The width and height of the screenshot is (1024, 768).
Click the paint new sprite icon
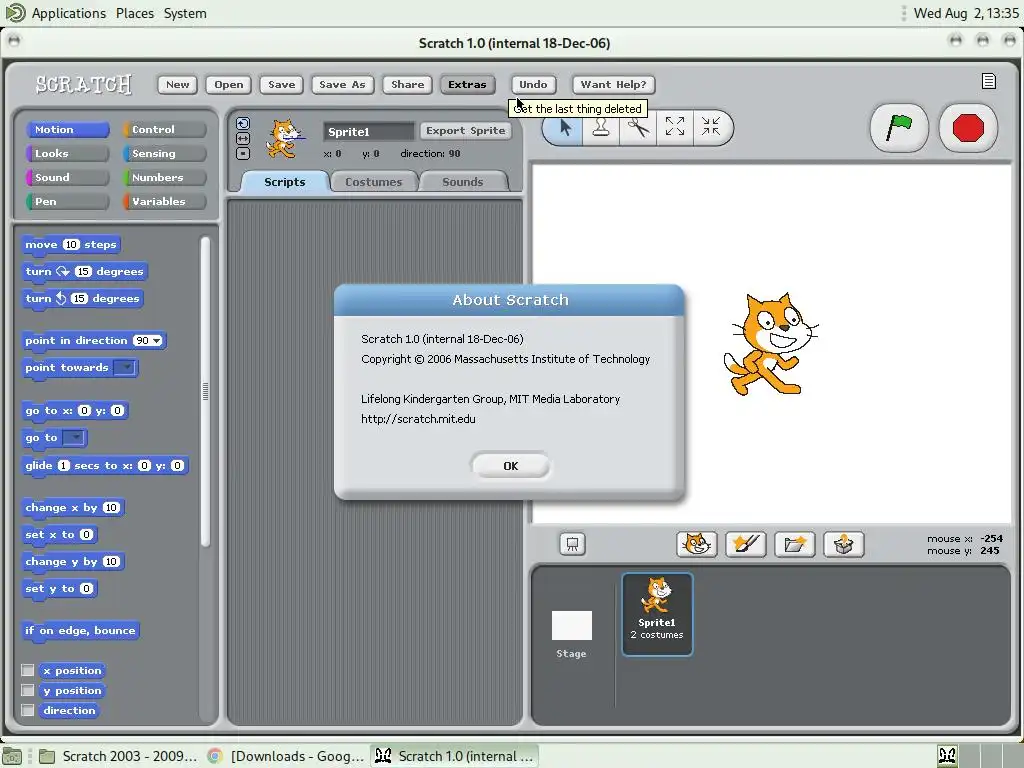tap(745, 544)
